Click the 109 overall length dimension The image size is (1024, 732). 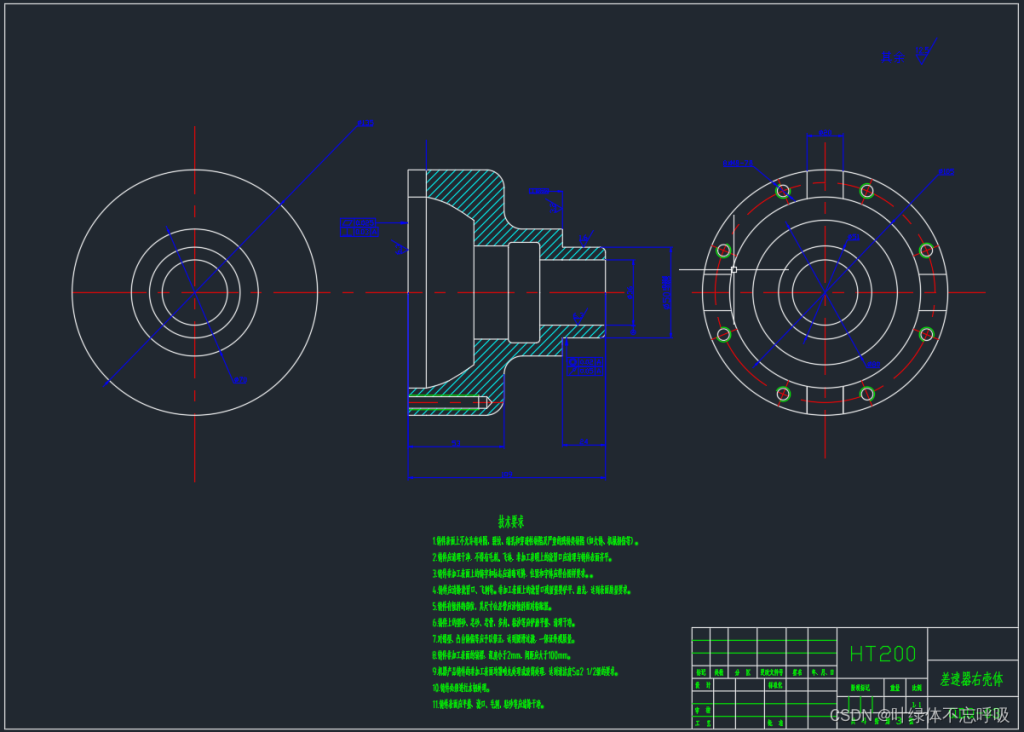click(506, 474)
